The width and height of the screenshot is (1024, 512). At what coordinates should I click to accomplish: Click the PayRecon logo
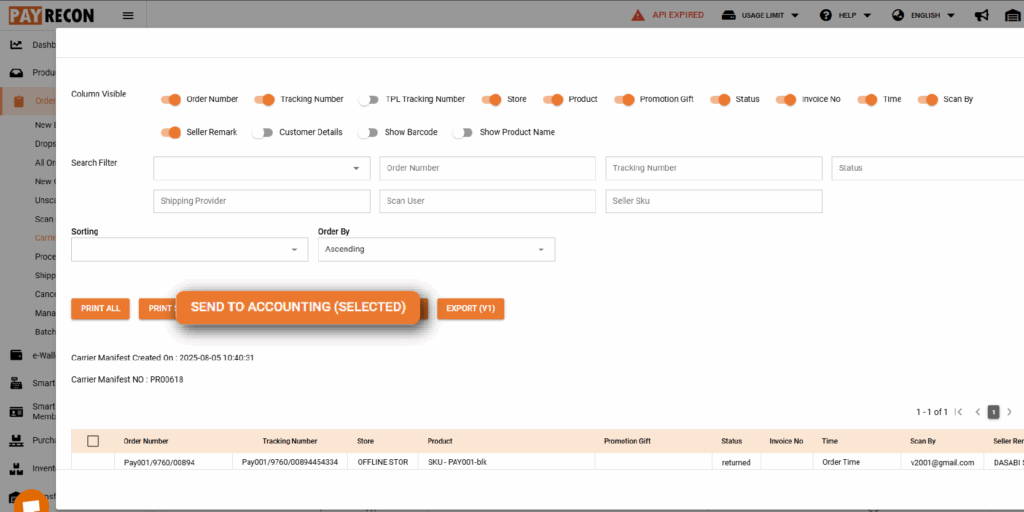tap(51, 15)
